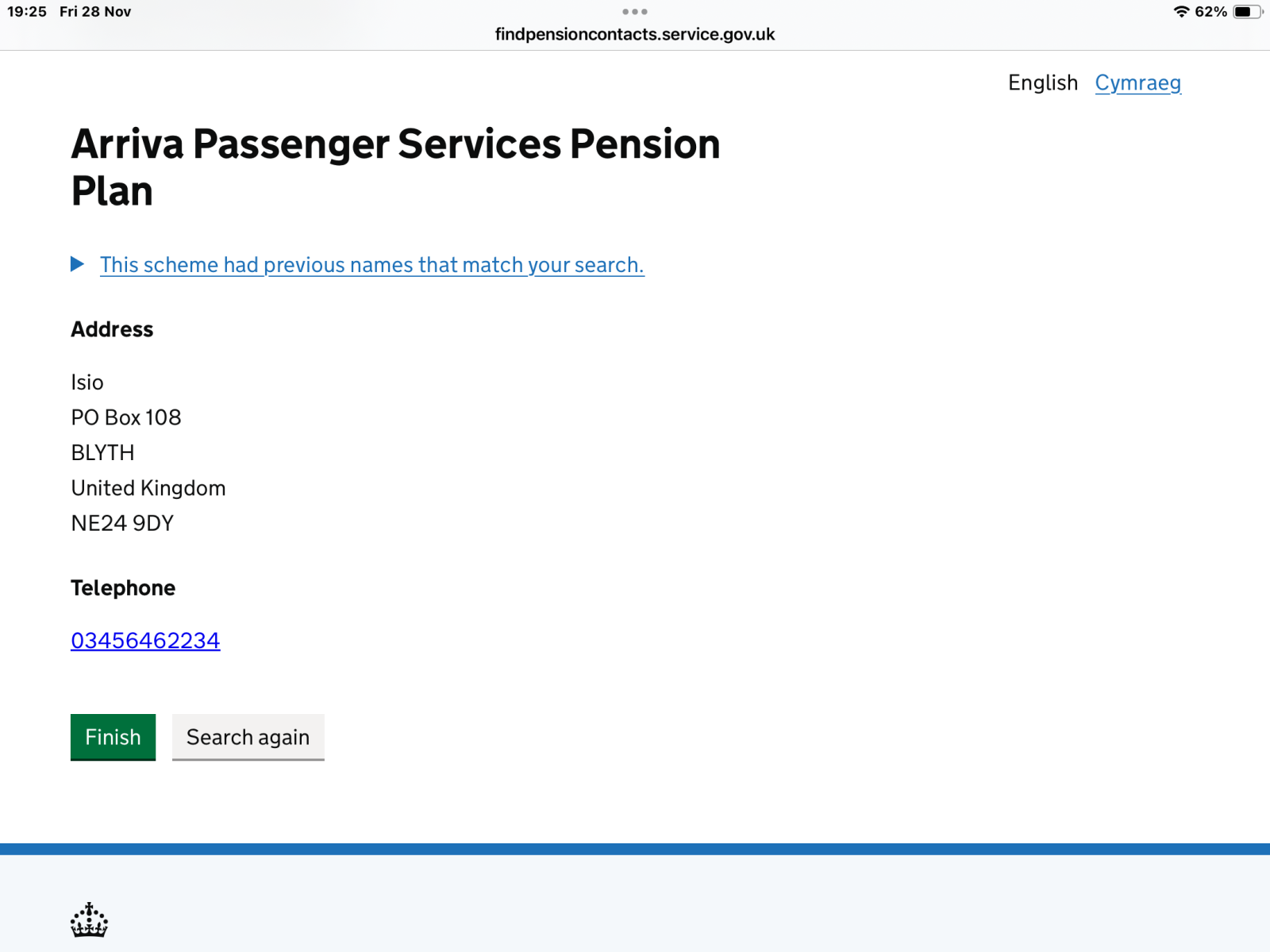Click the Address heading
This screenshot has height=952, width=1270.
point(112,329)
